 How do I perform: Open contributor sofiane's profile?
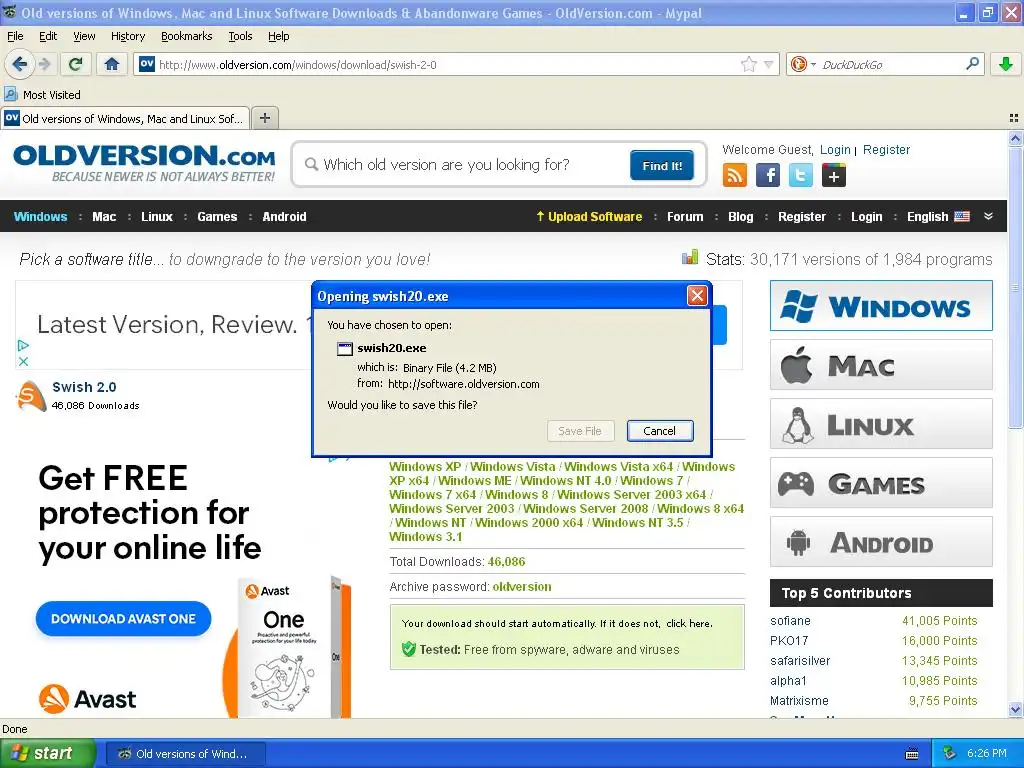point(790,620)
